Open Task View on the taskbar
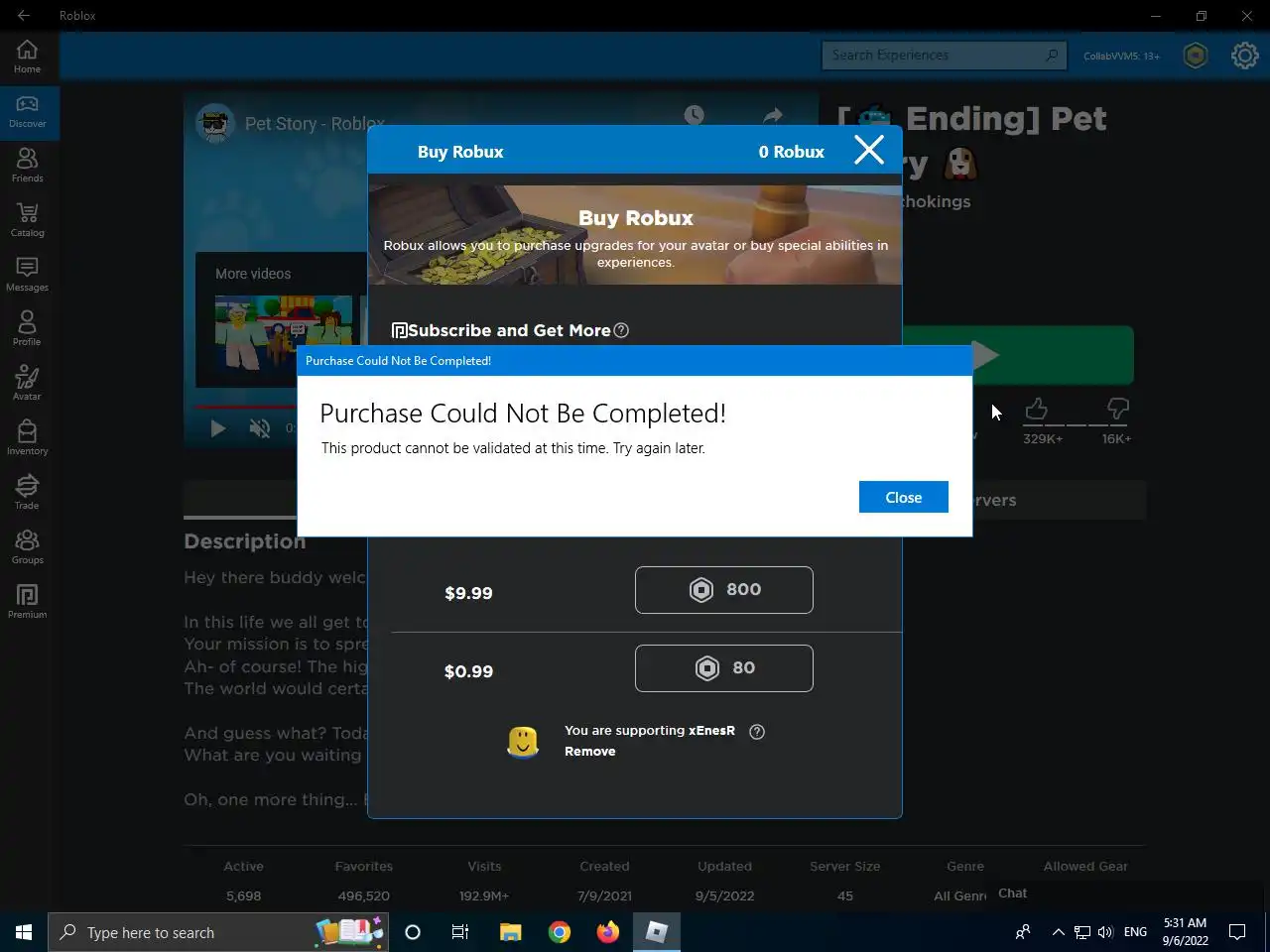Screen dimensions: 1270x952 460,932
